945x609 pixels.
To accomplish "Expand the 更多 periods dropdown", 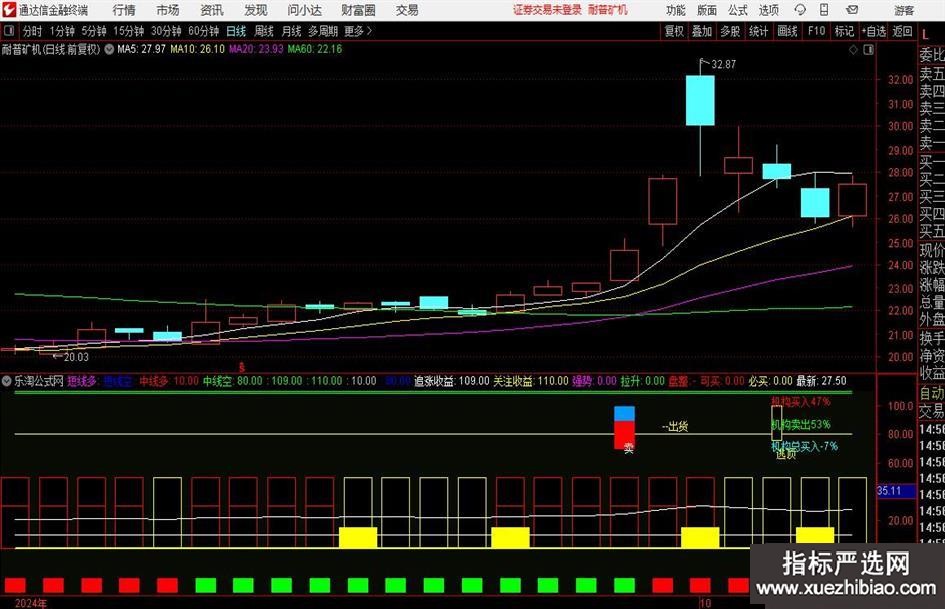I will [x=357, y=31].
